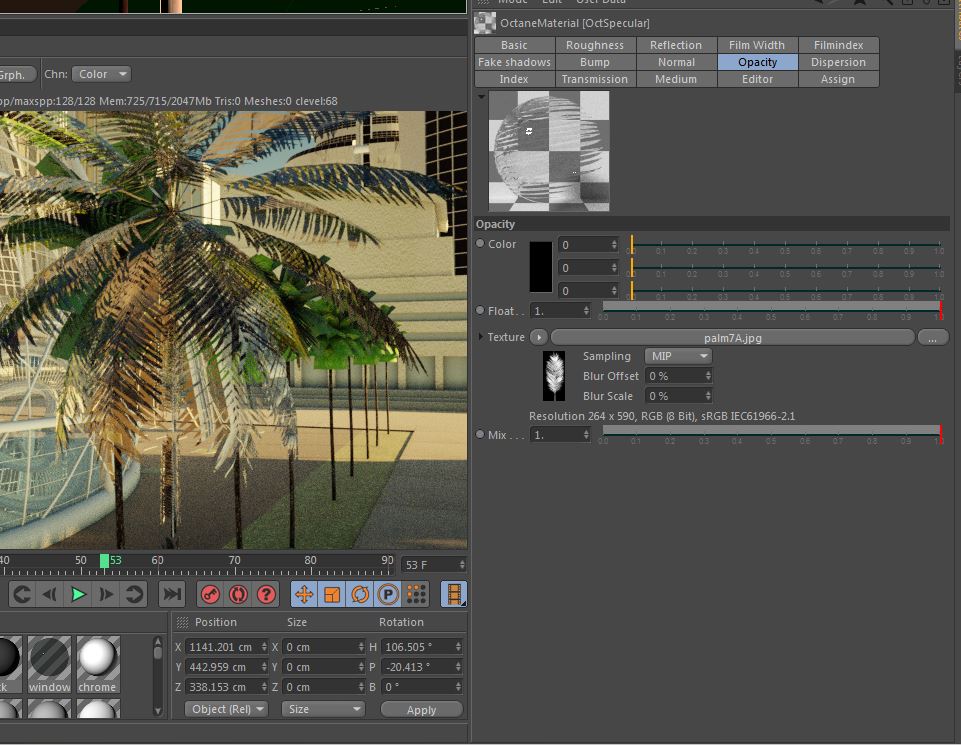Switch to the Roughness tab
The image size is (961, 745).
coord(595,45)
